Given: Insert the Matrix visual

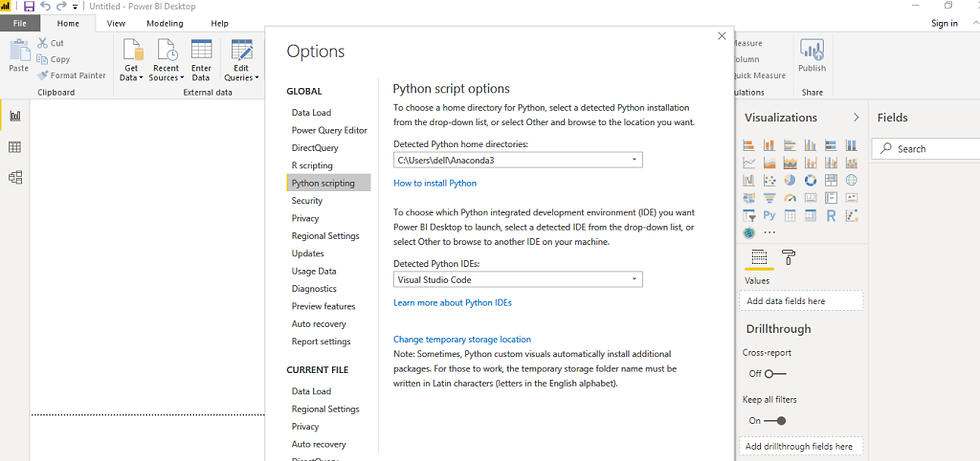Looking at the screenshot, I should (811, 216).
